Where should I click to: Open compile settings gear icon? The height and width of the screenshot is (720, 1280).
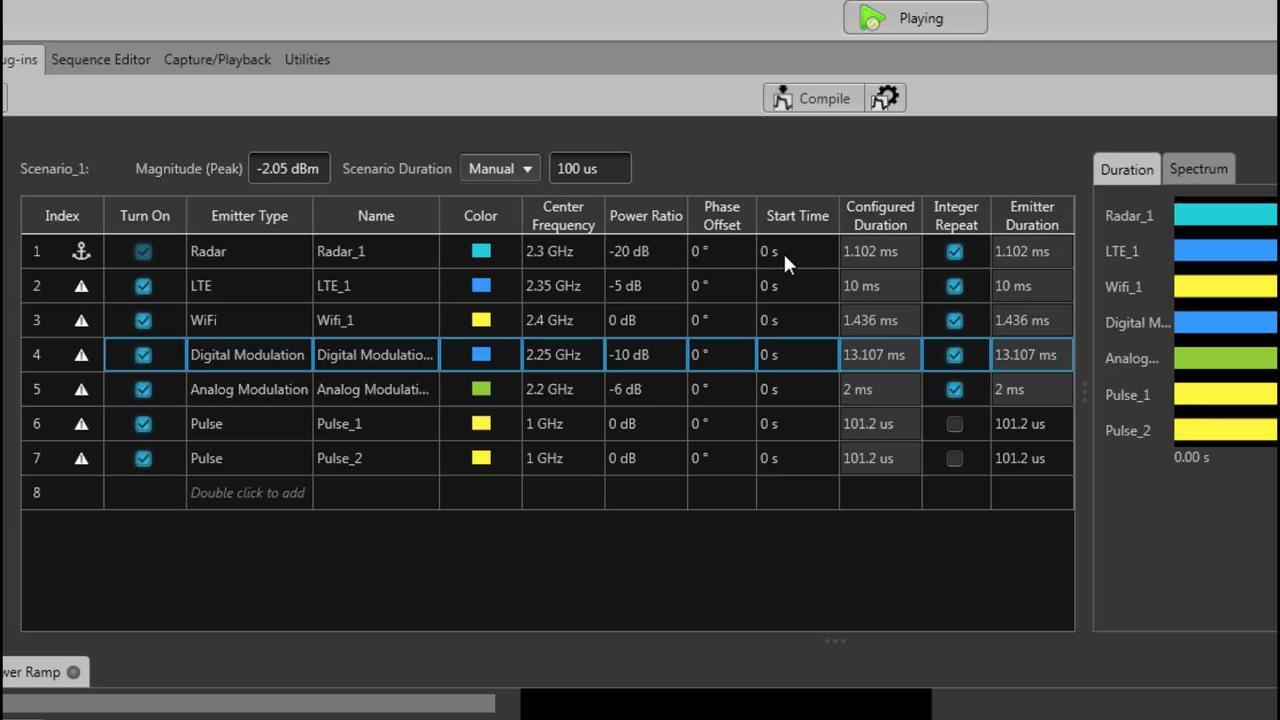pyautogui.click(x=884, y=97)
